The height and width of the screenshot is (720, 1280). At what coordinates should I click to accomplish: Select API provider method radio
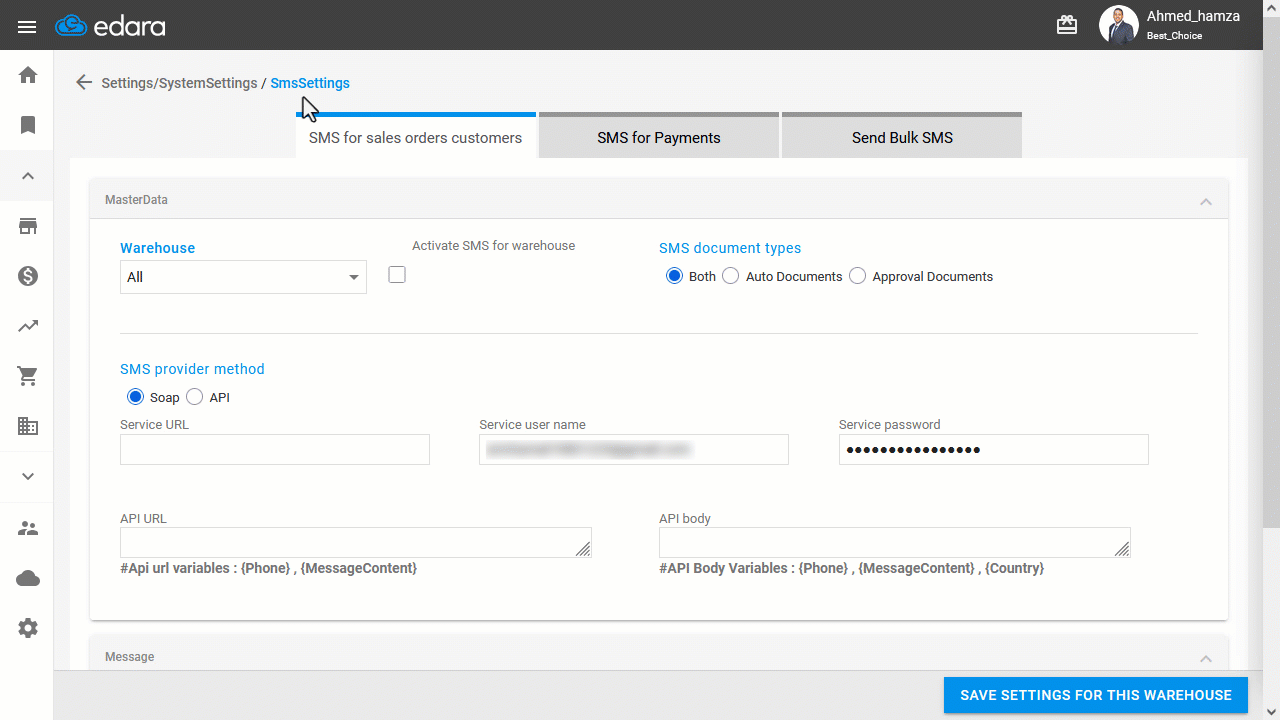[195, 397]
